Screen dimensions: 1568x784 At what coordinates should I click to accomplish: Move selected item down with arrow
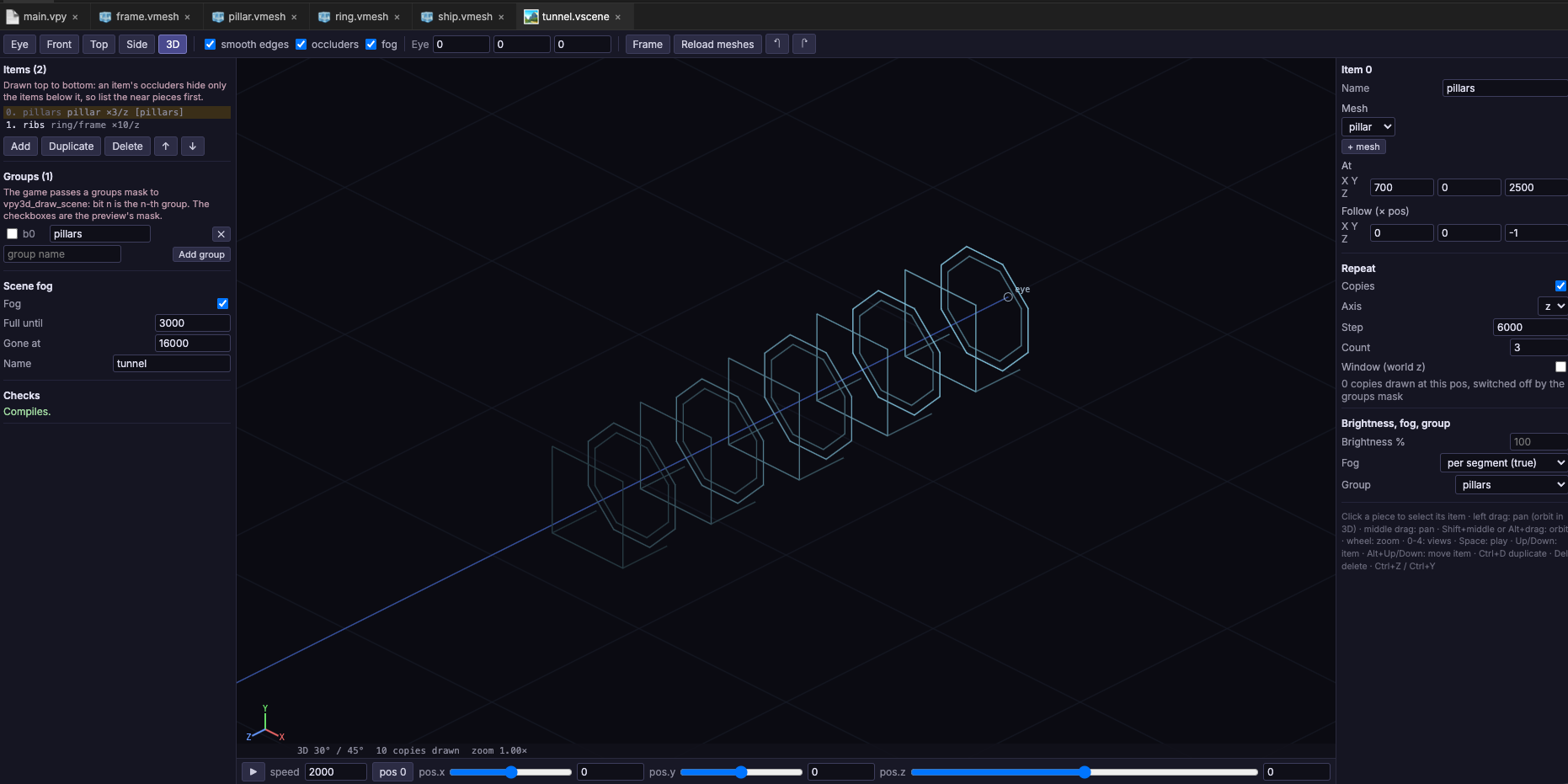tap(193, 147)
